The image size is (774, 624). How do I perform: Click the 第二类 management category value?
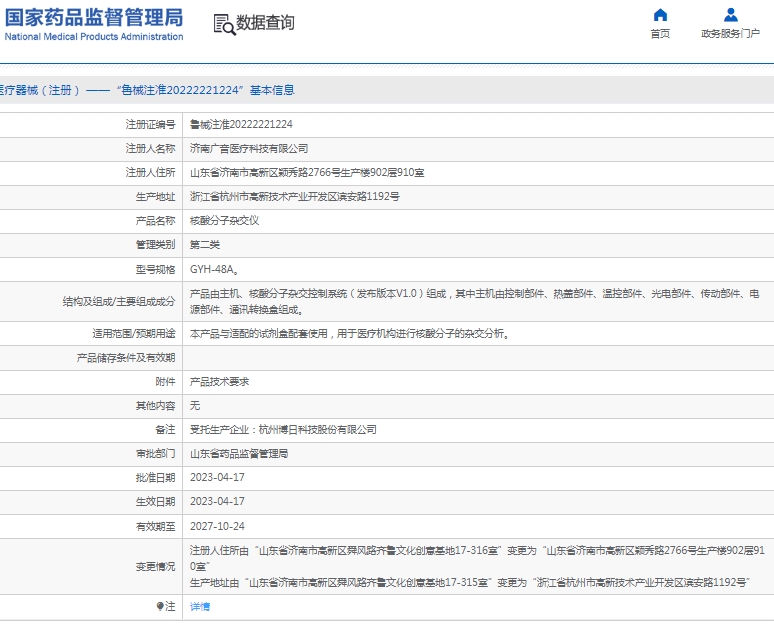point(205,245)
